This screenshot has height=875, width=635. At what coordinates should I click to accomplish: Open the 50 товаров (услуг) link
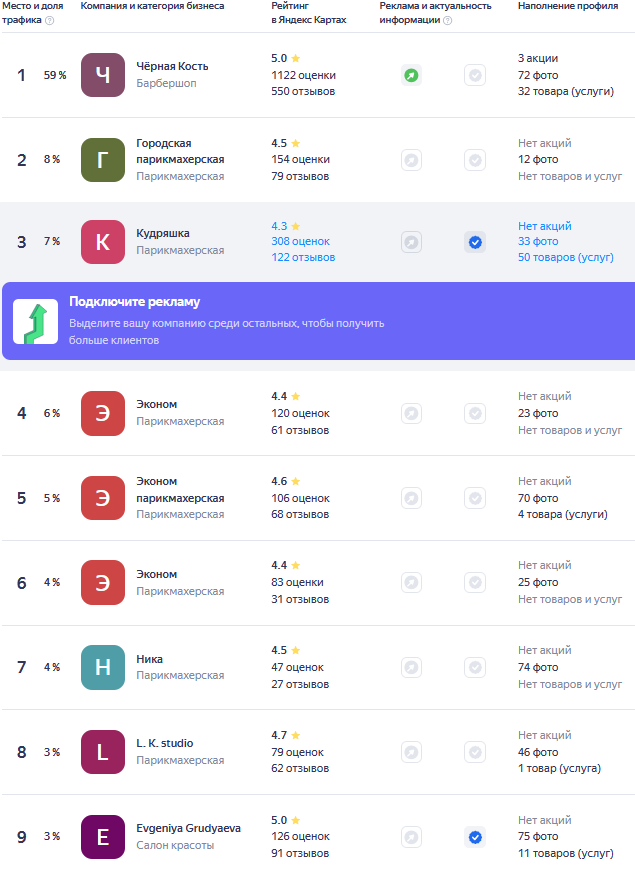565,257
